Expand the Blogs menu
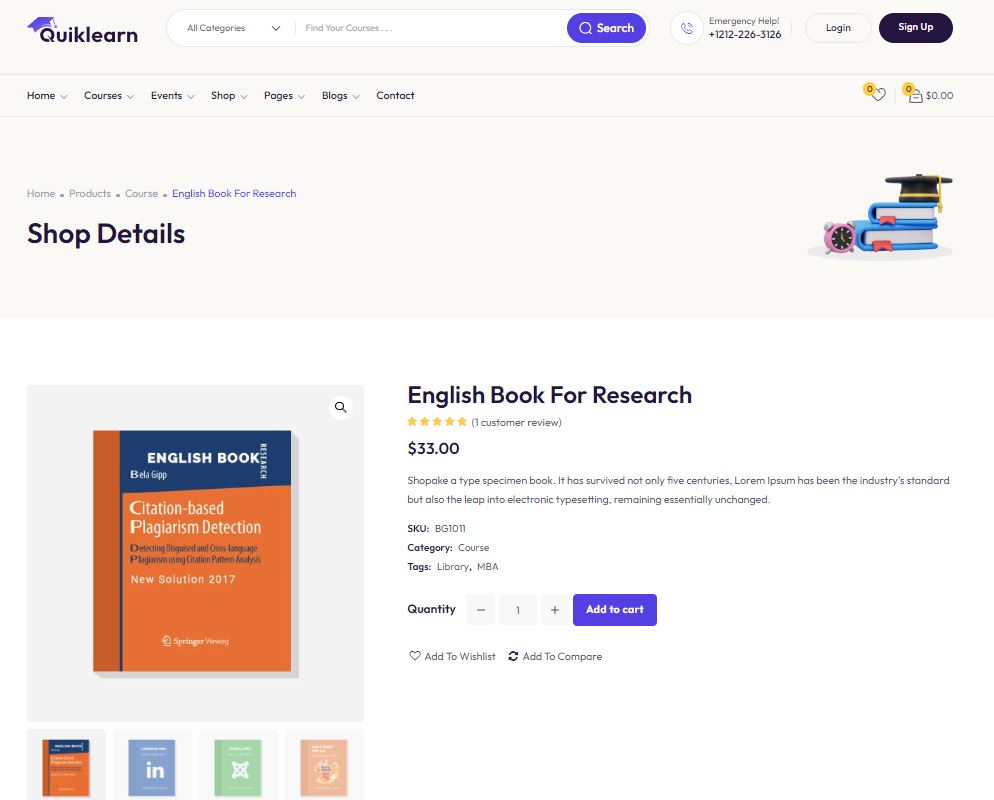This screenshot has width=994, height=800. [340, 96]
